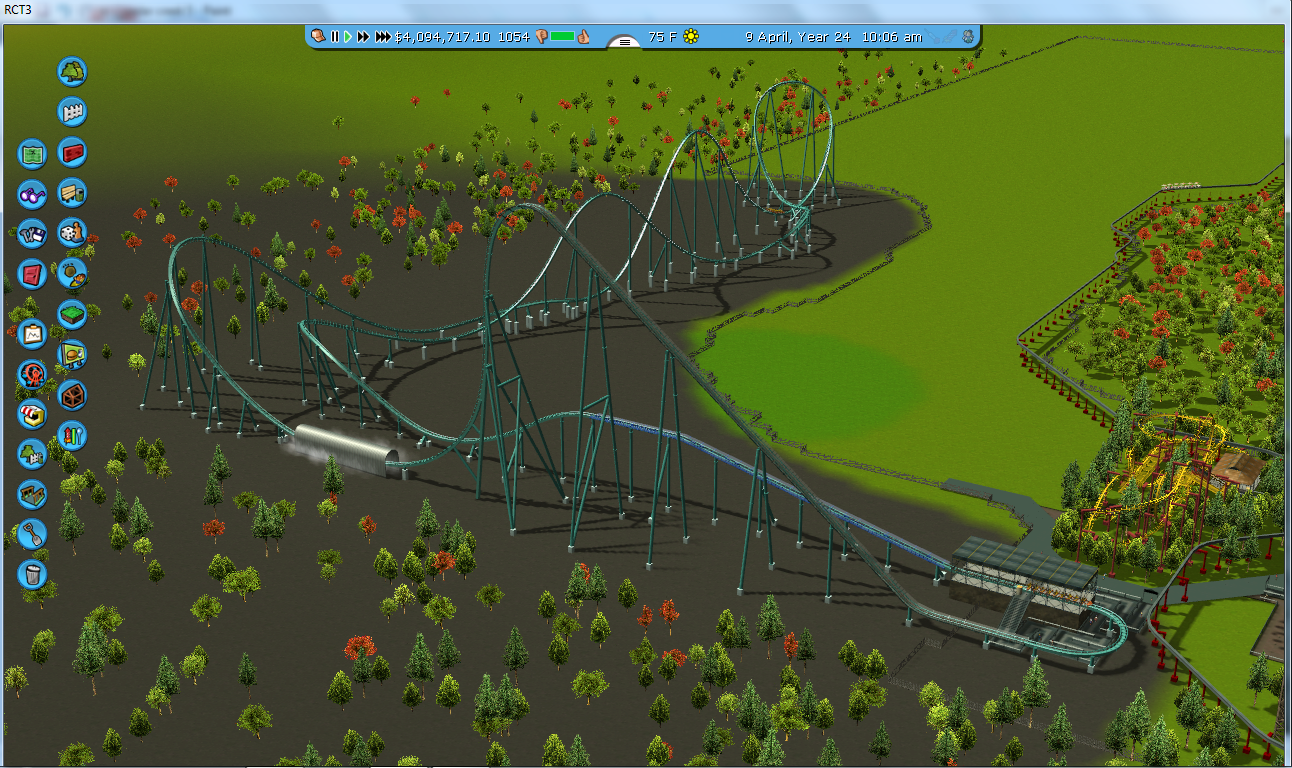Set game to normal play speed
Viewport: 1292px width, 768px height.
tap(348, 37)
